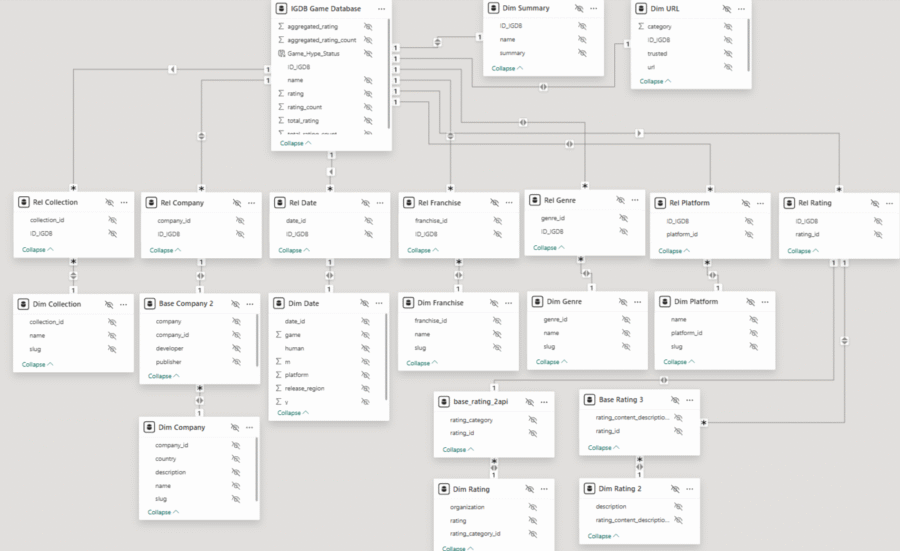This screenshot has height=551, width=900.
Task: Click the Base Rating 3 table icon
Action: click(590, 400)
